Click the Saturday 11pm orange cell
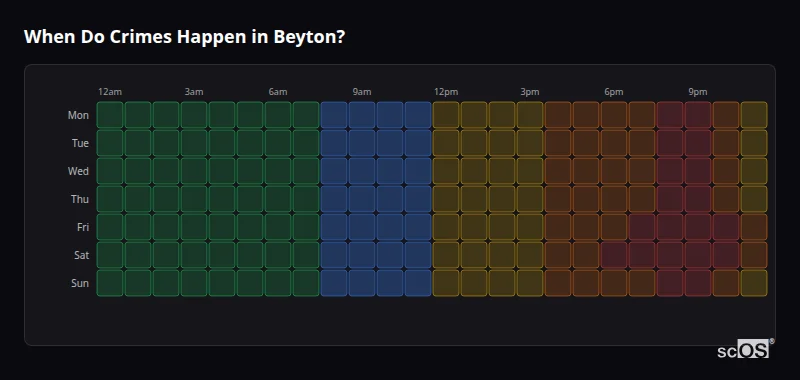Screen dimensions: 800x380 (x=754, y=255)
